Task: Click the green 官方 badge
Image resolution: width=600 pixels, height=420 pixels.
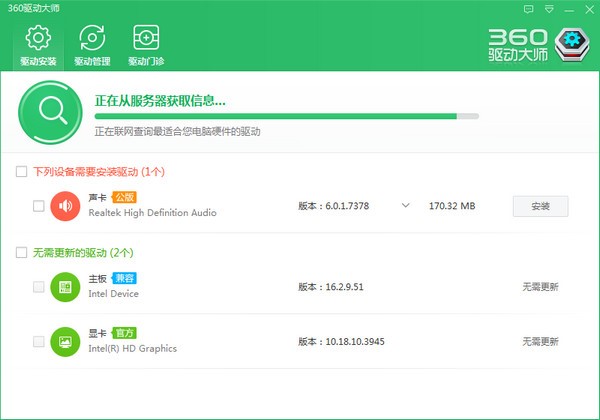Action: (x=124, y=333)
